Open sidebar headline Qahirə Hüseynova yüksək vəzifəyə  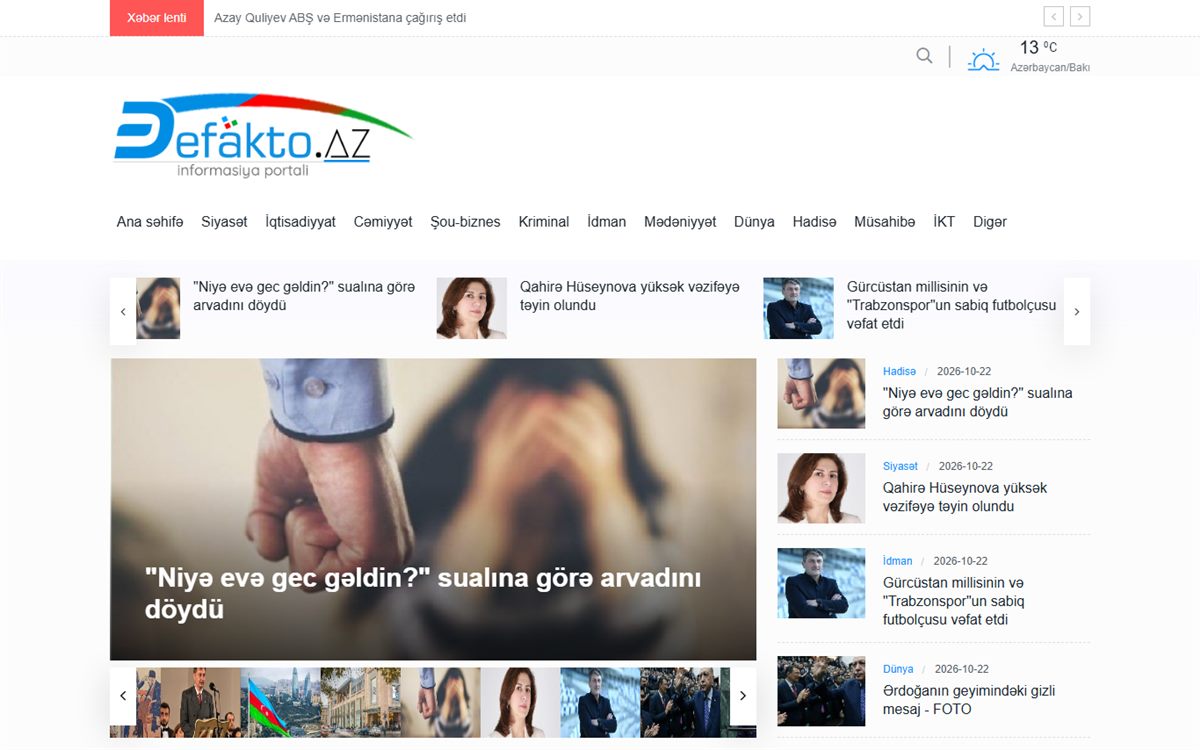pyautogui.click(x=965, y=497)
